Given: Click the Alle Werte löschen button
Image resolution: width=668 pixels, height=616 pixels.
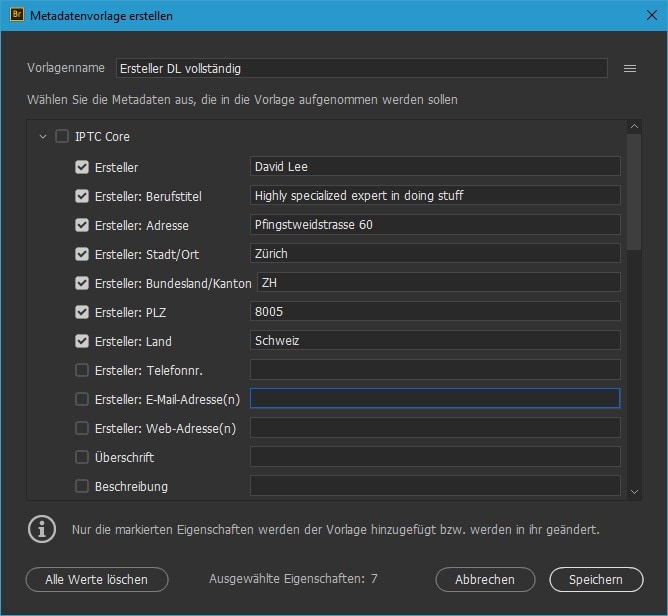Looking at the screenshot, I should (x=97, y=579).
